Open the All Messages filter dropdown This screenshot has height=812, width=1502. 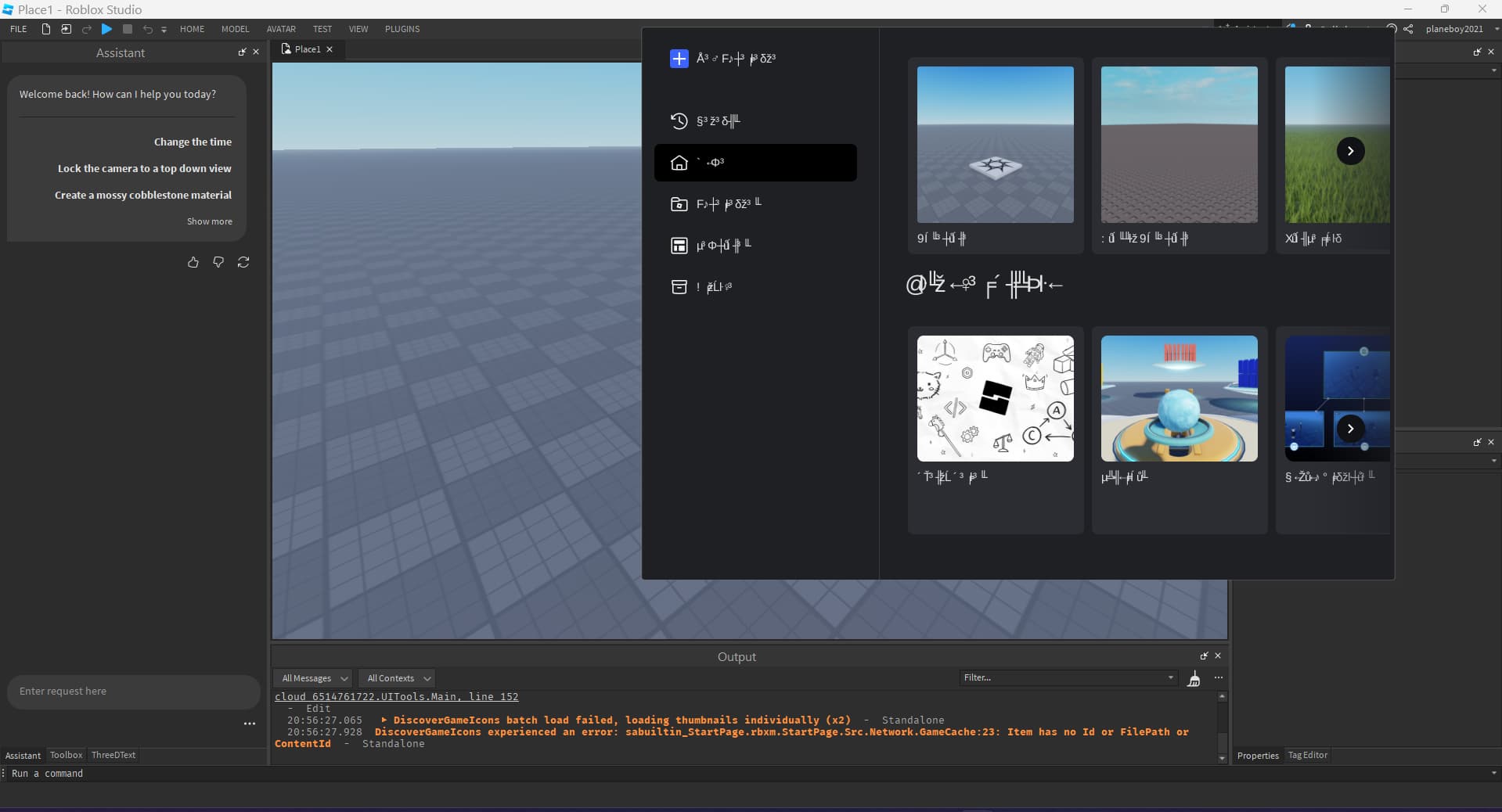pos(313,678)
